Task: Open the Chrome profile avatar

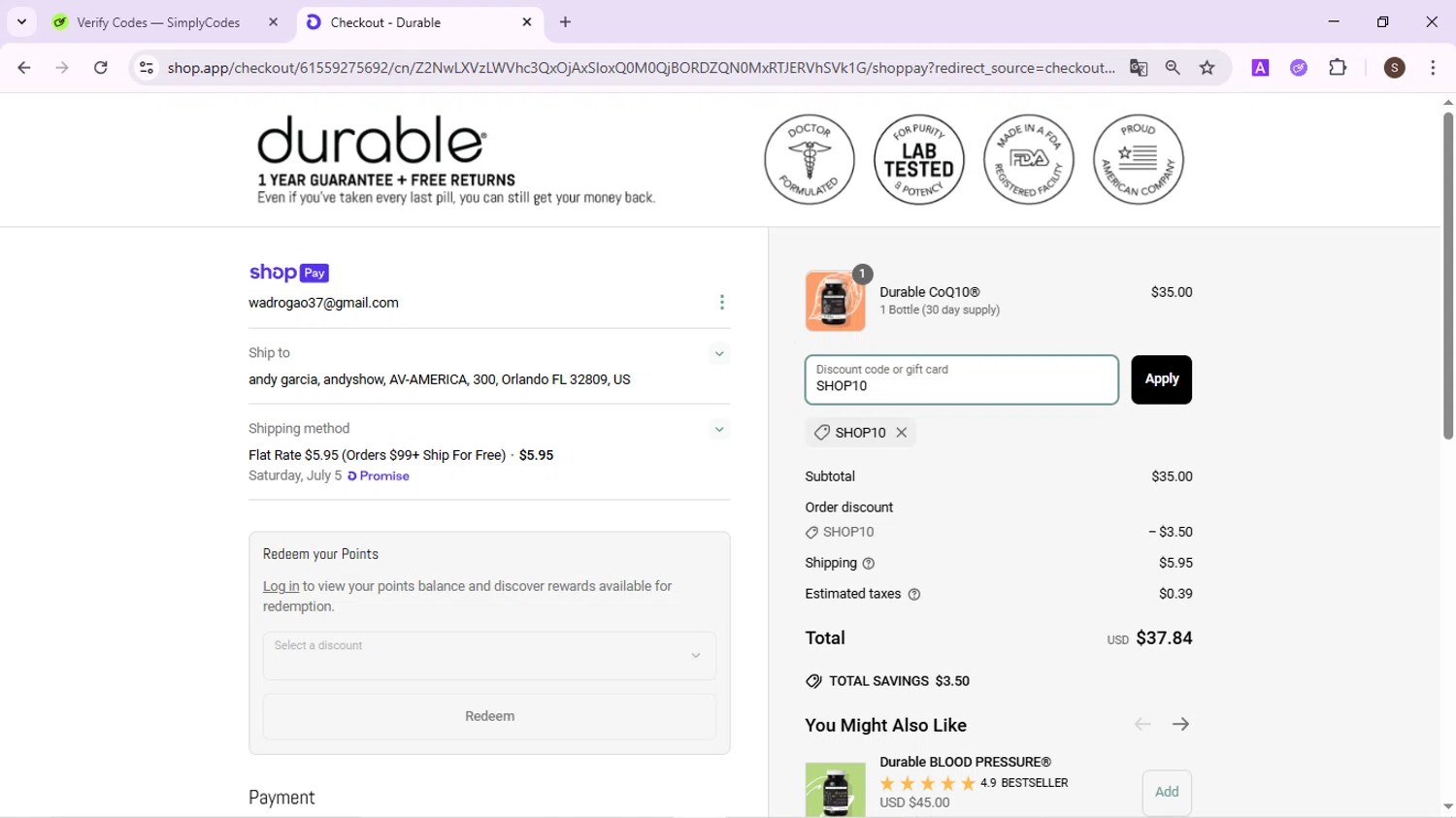Action: 1395,68
